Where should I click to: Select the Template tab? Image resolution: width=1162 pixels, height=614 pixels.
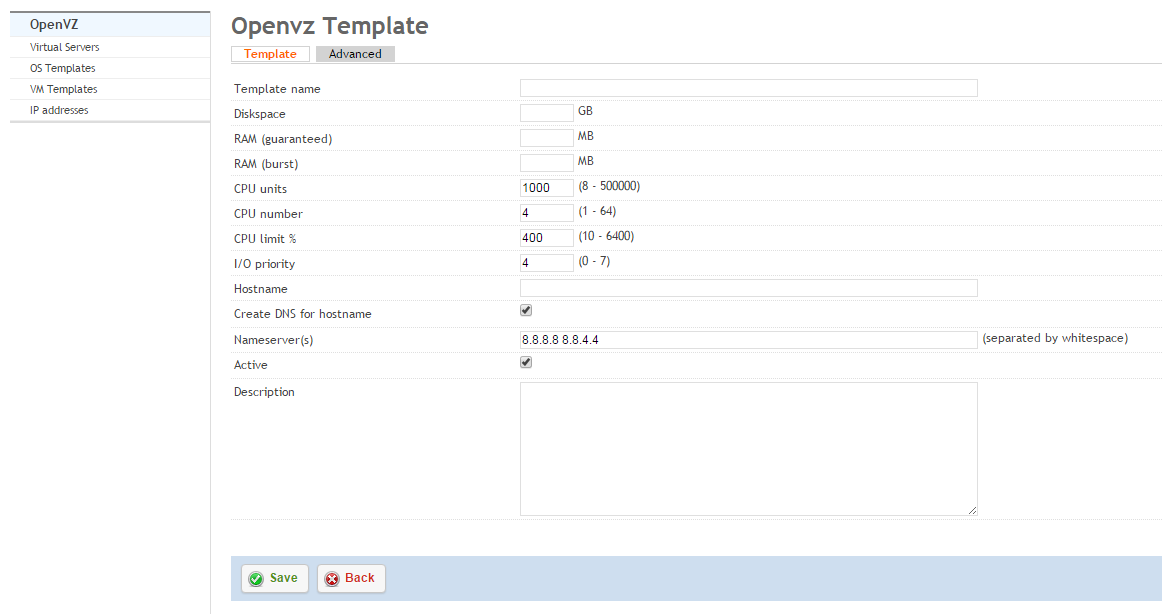[x=270, y=54]
